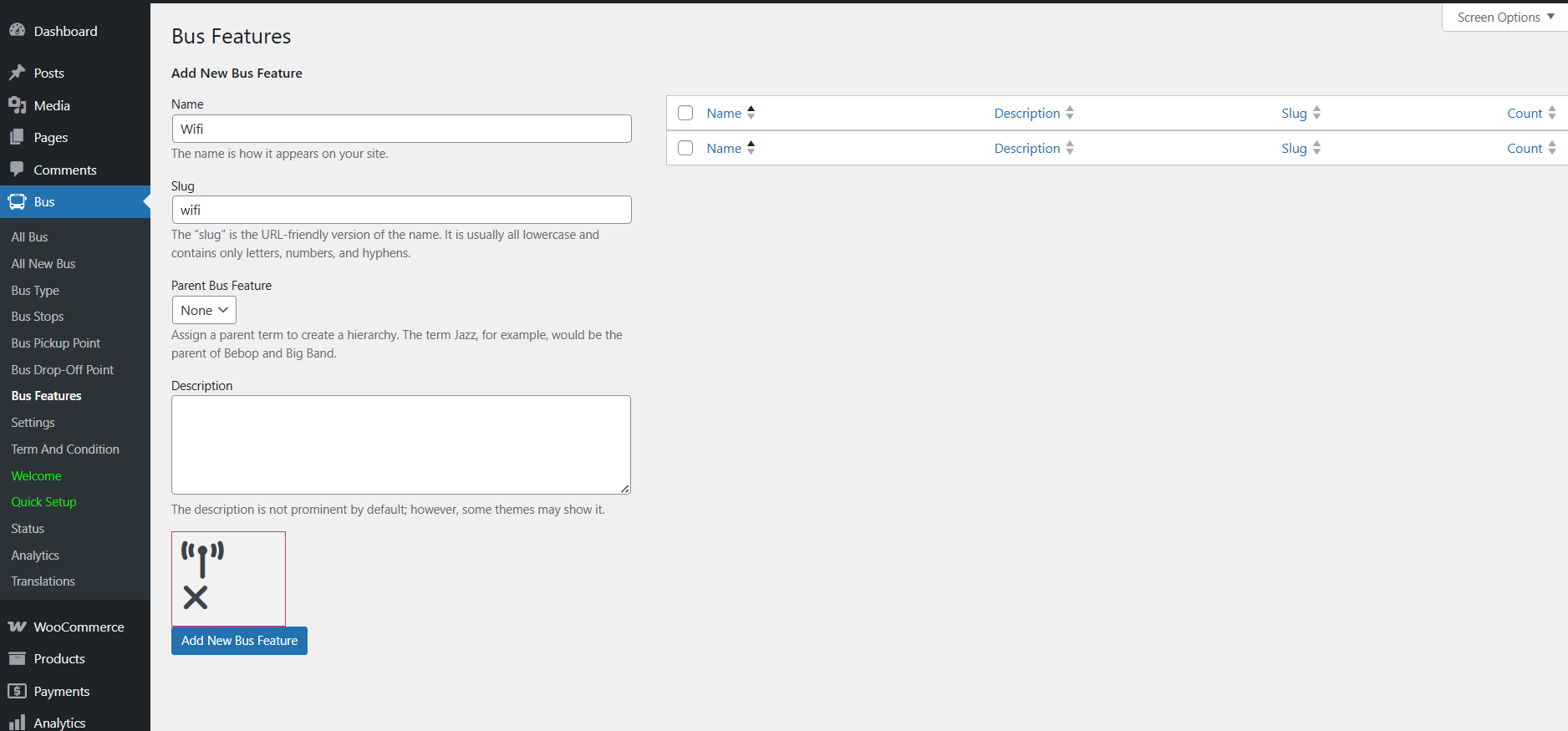Open Bus Pickup Point submenu item
Screen dimensions: 1568x731
[56, 343]
